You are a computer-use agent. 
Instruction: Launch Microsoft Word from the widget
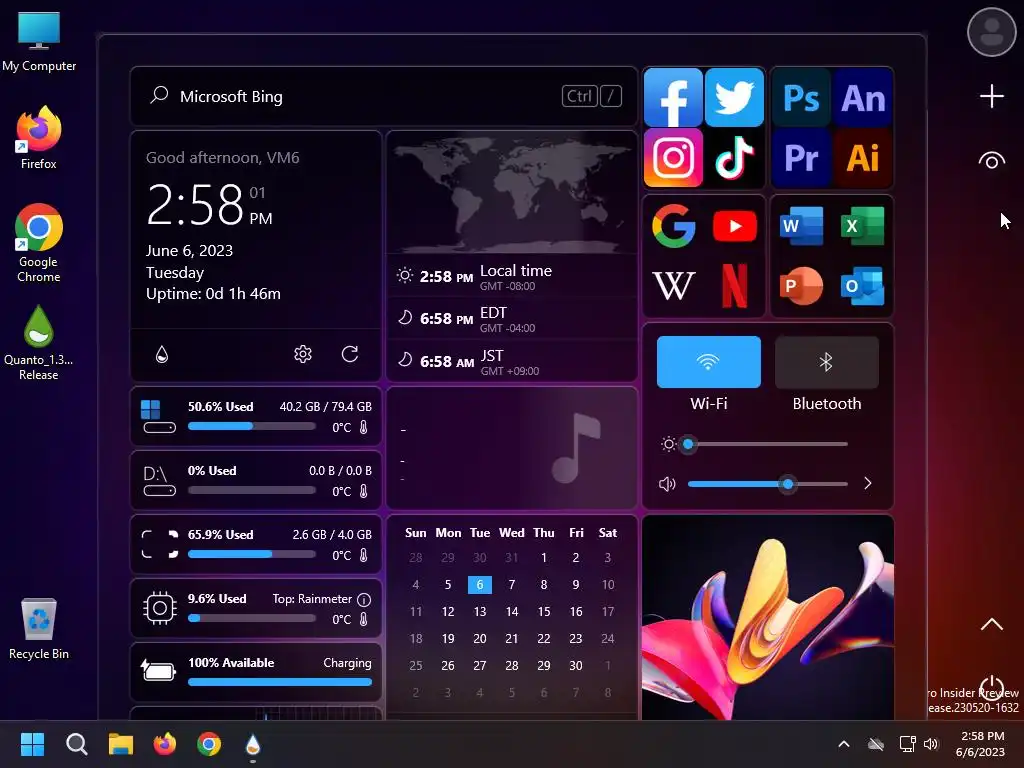[801, 226]
